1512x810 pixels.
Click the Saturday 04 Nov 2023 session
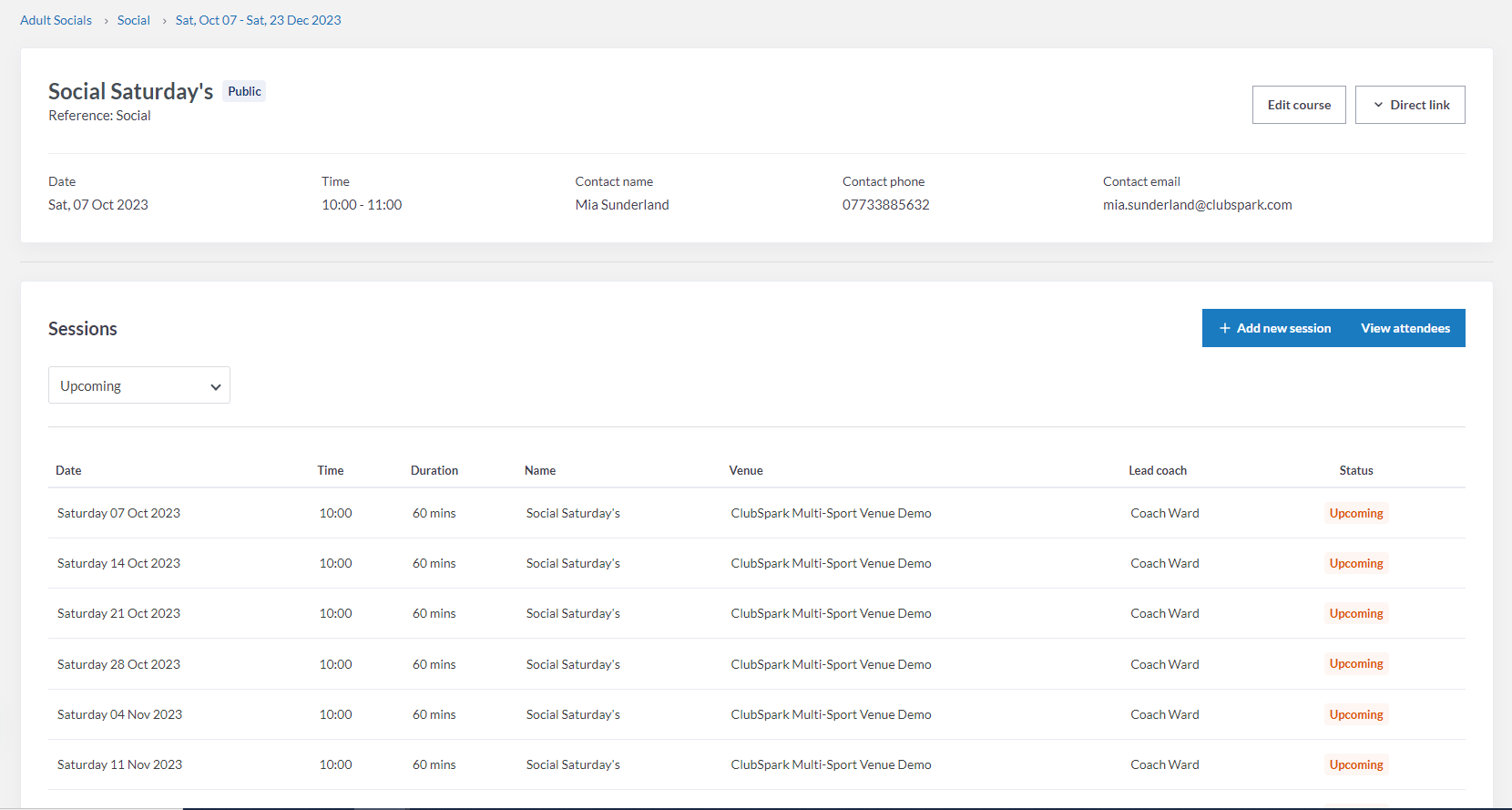point(119,714)
